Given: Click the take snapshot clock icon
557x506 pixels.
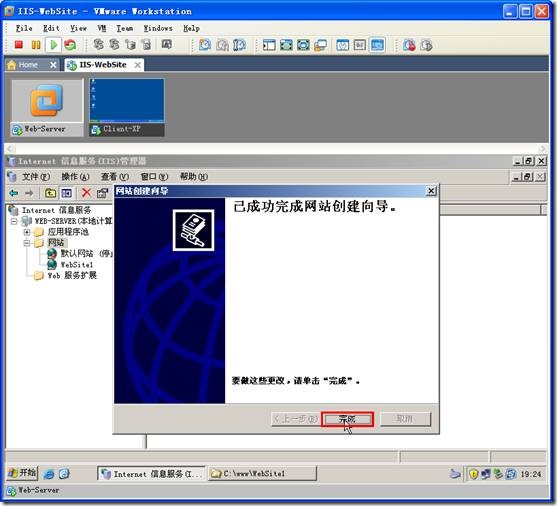Looking at the screenshot, I should tap(205, 45).
